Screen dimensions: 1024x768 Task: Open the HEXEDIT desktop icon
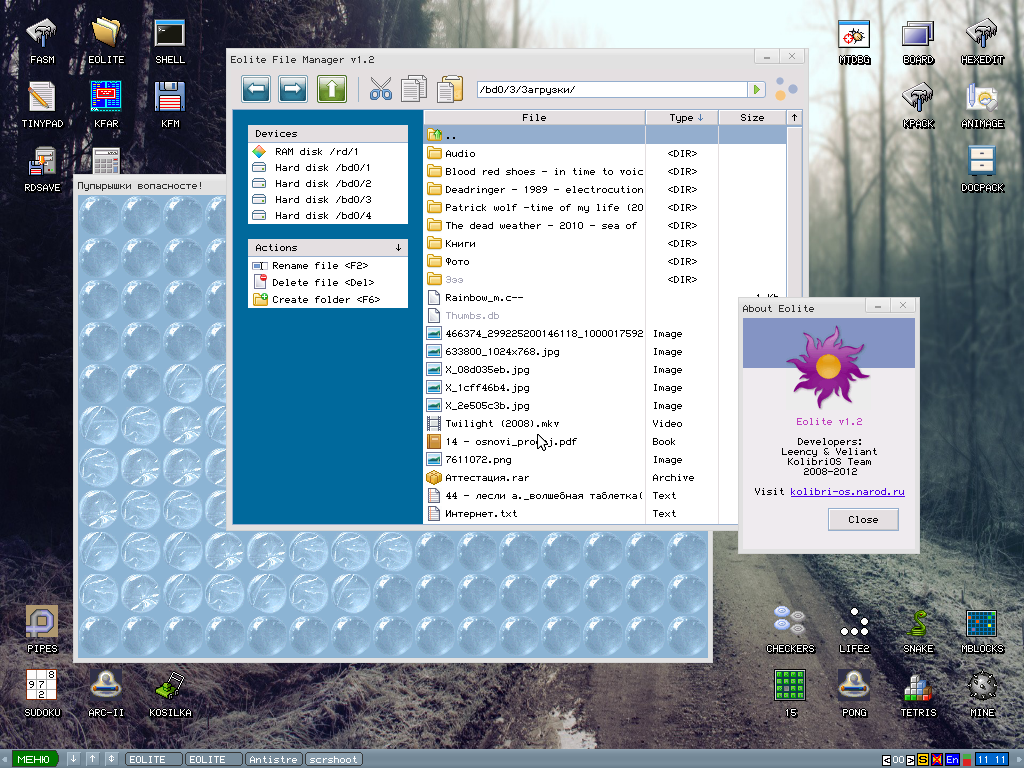[x=981, y=37]
